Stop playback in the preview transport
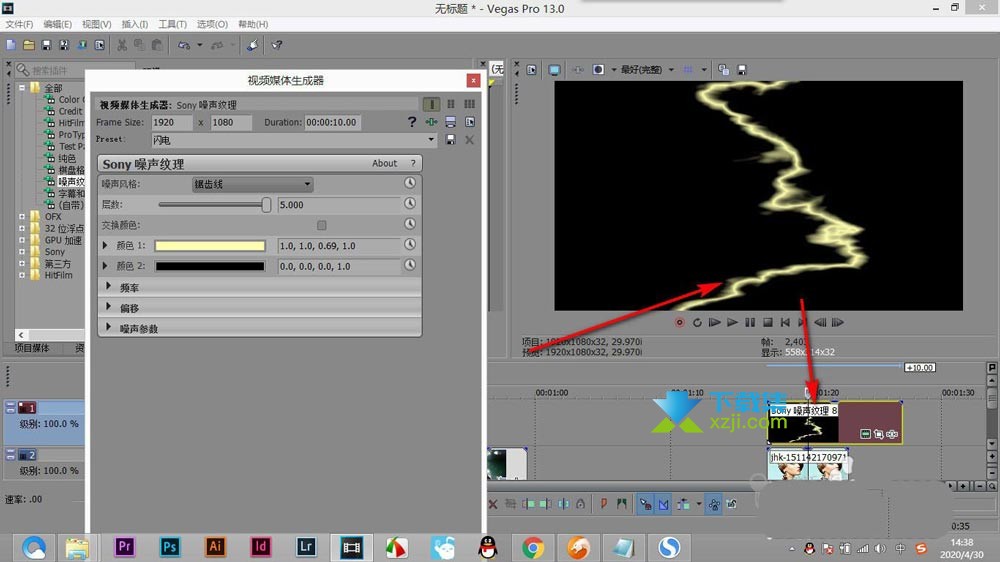This screenshot has height=562, width=1000. pos(768,323)
